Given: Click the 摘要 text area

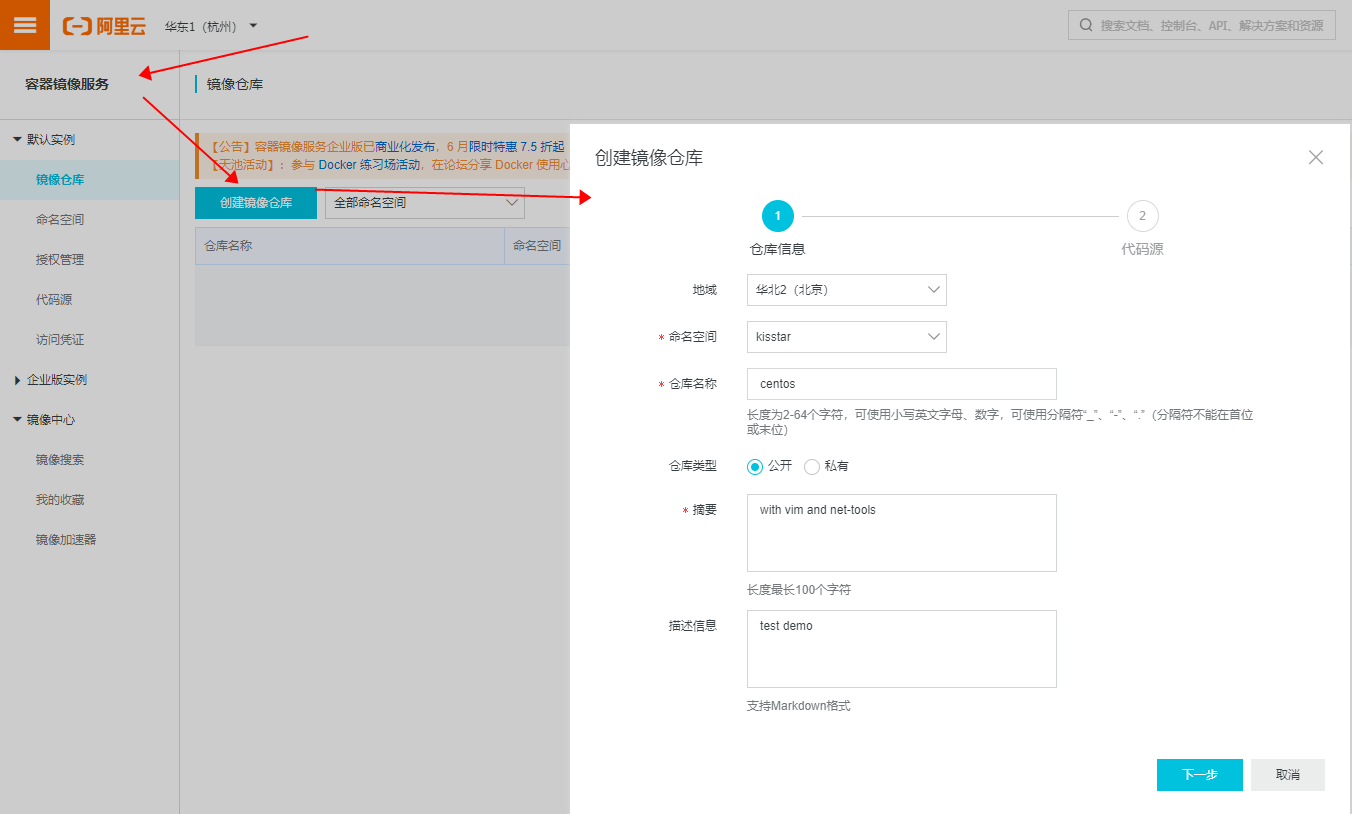Looking at the screenshot, I should (x=902, y=533).
